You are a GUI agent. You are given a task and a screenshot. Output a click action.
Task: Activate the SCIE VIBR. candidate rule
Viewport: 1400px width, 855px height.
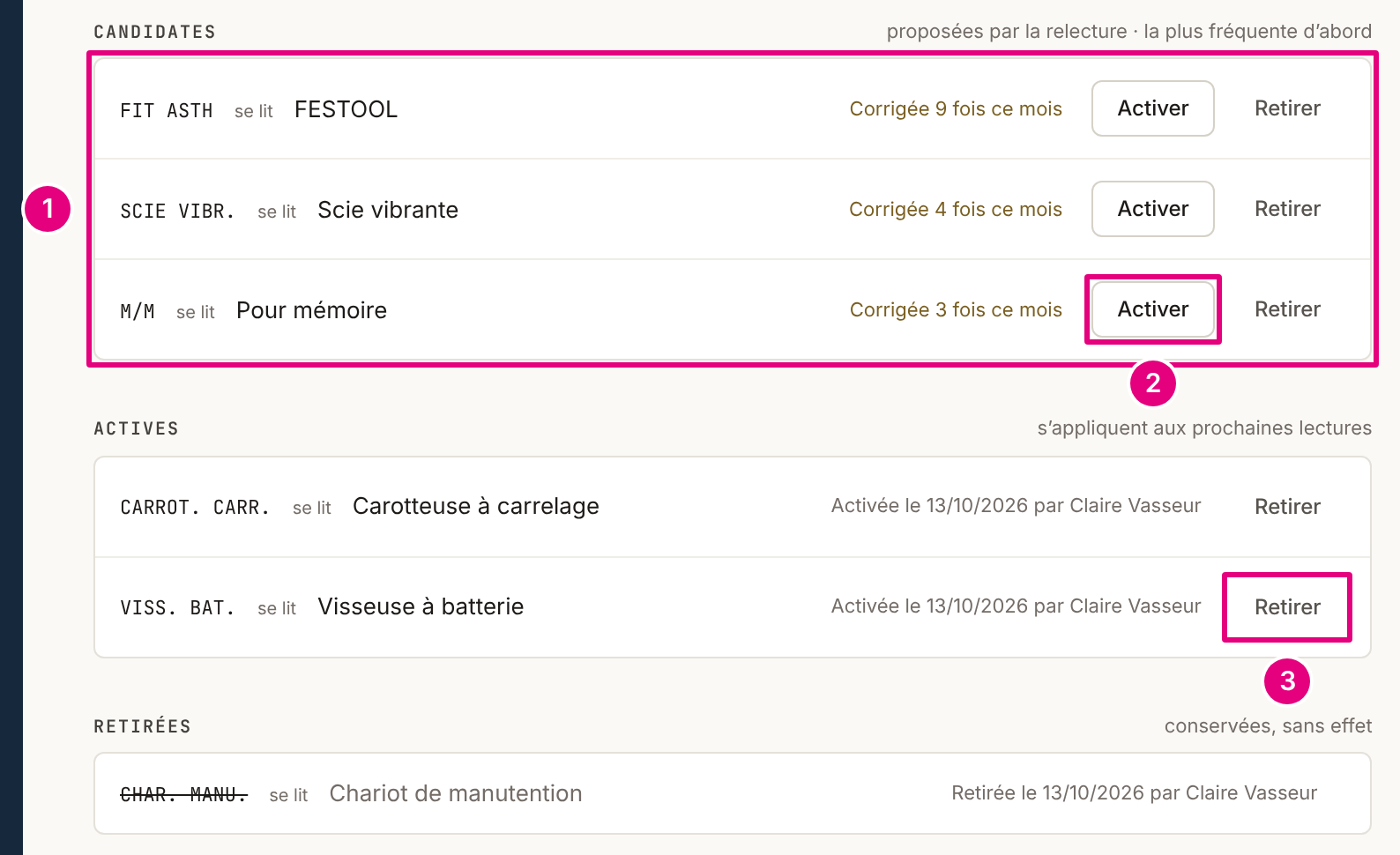point(1152,209)
